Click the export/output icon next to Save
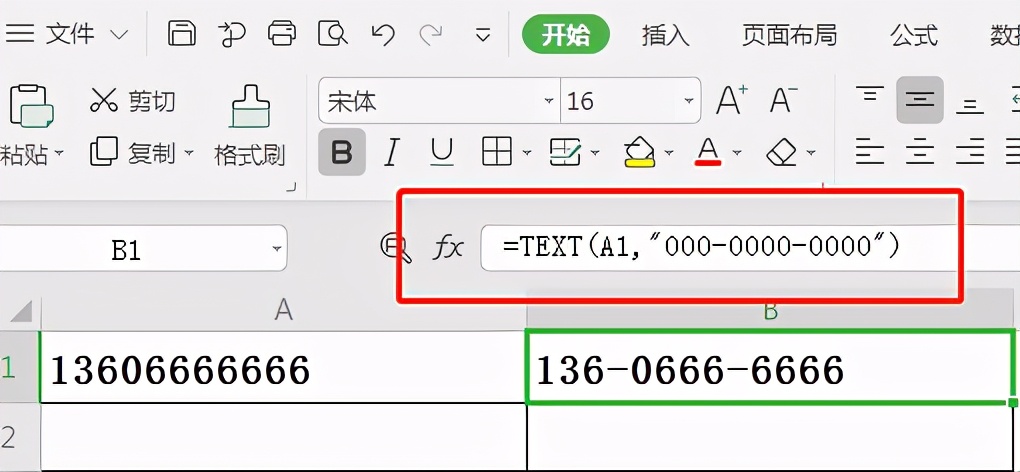The image size is (1020, 472). [231, 34]
